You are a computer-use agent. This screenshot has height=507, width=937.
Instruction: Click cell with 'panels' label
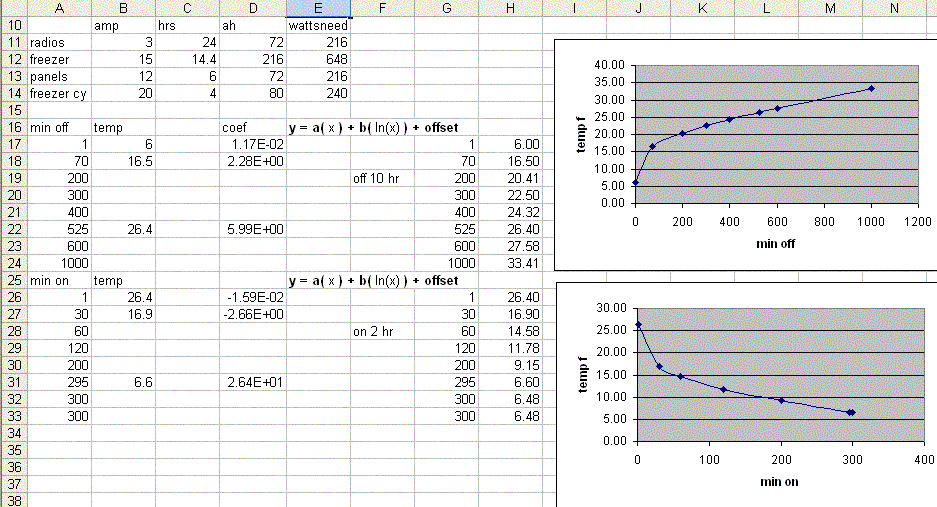[60, 77]
